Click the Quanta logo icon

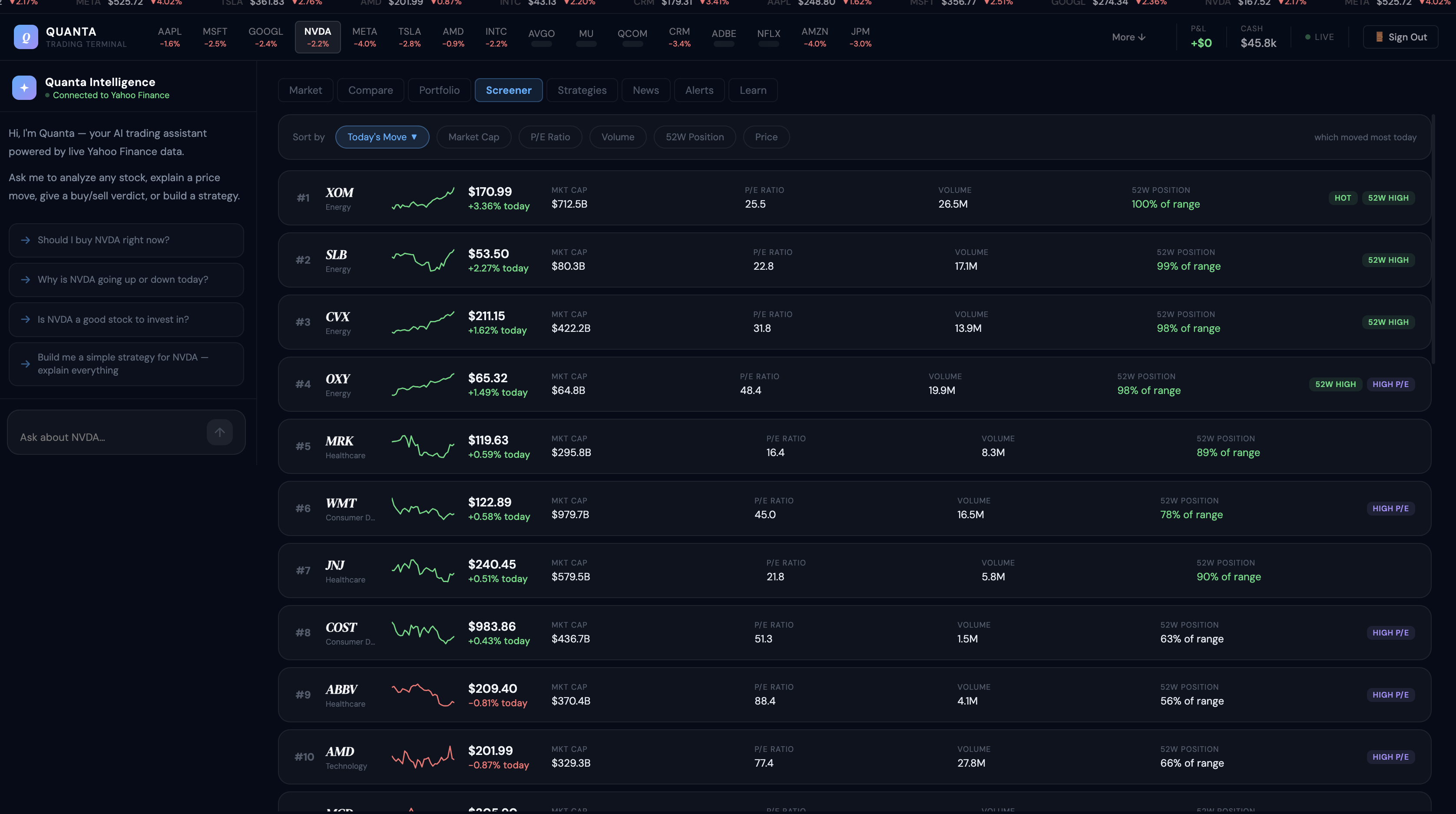pos(26,37)
